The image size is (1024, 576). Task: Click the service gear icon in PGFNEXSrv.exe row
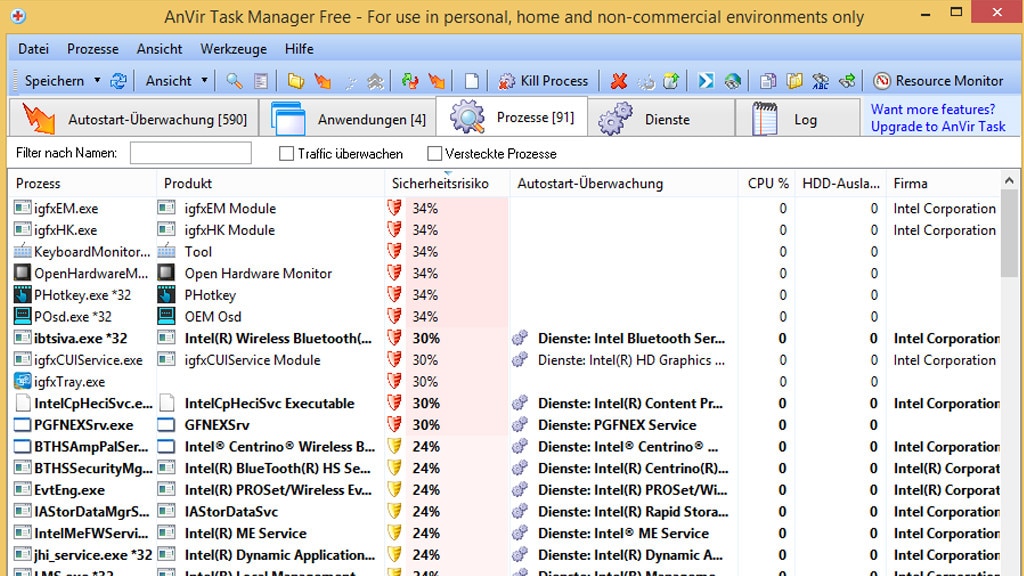(520, 425)
